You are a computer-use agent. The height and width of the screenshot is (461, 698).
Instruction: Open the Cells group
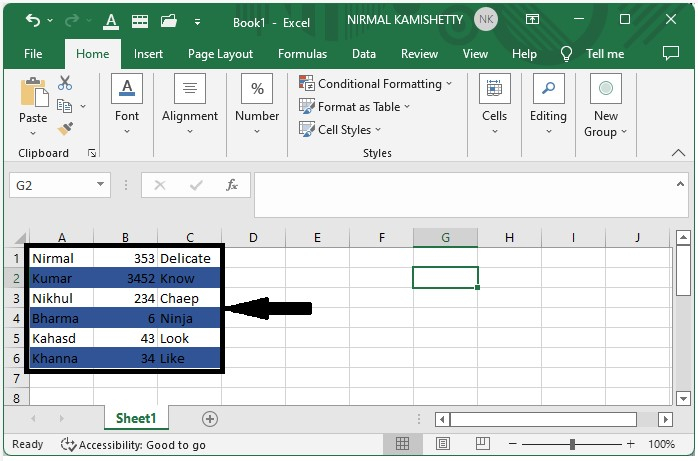point(495,105)
